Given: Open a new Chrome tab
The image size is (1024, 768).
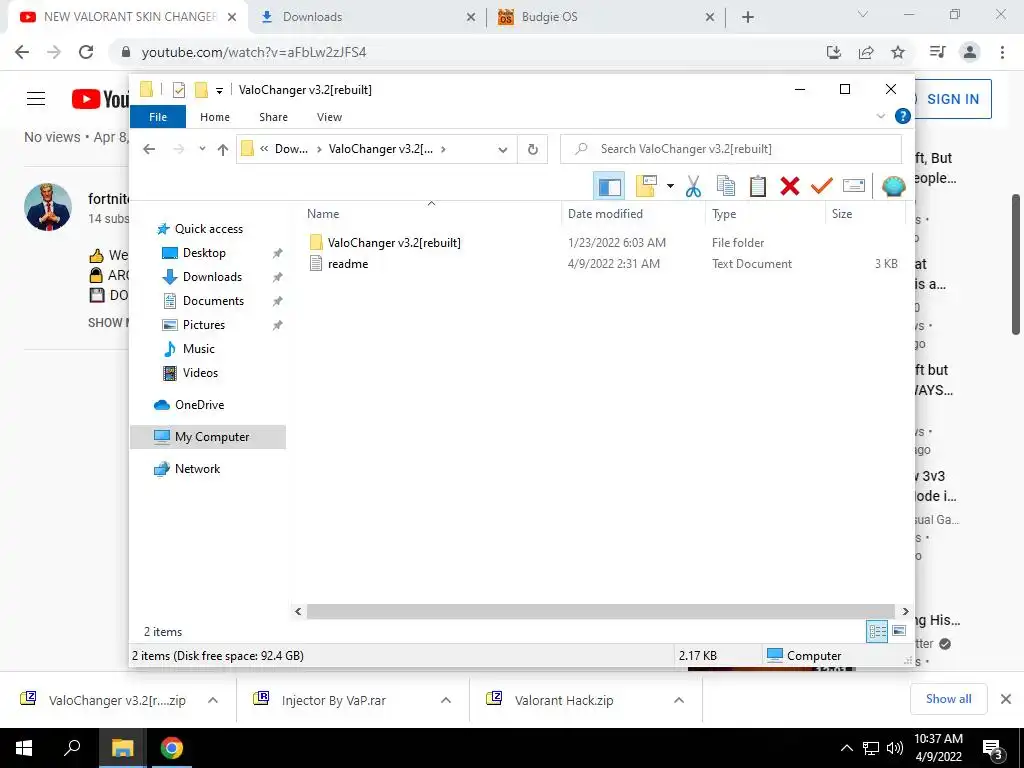Looking at the screenshot, I should click(x=748, y=17).
